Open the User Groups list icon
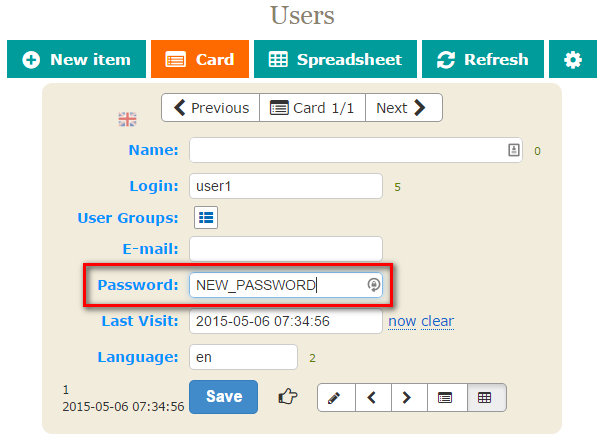This screenshot has height=446, width=608. (206, 218)
